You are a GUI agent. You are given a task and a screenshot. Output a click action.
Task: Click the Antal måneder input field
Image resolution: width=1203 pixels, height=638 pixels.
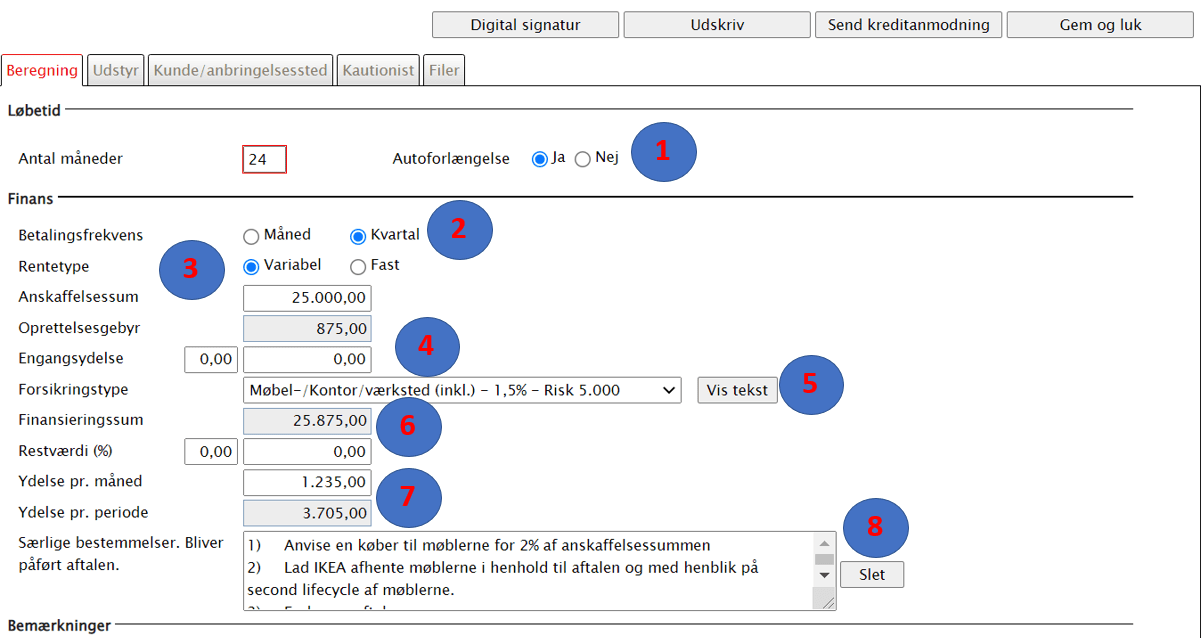(x=264, y=160)
